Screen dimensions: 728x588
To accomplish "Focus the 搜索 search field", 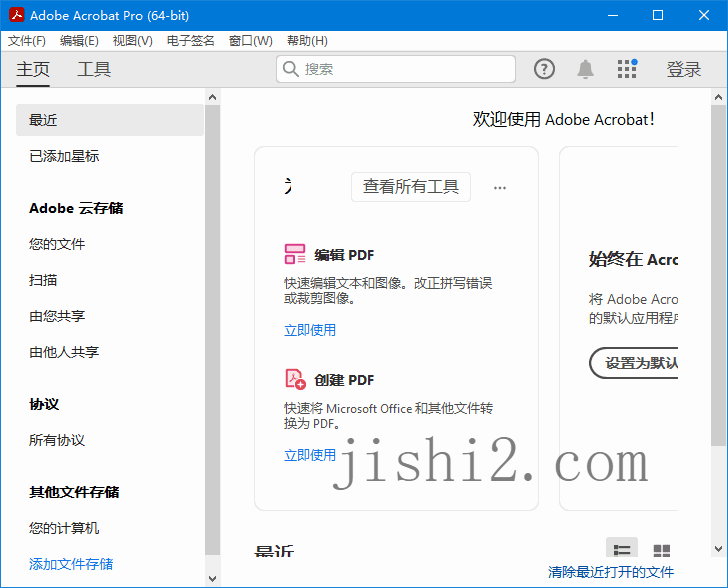I will pos(396,69).
